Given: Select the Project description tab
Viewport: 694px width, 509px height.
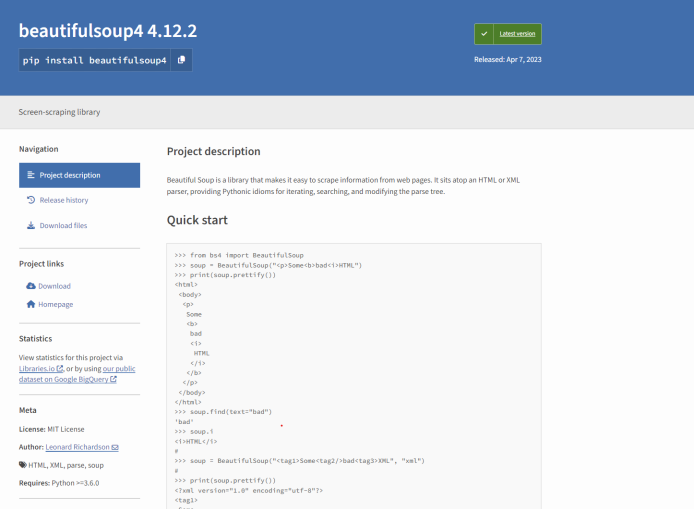Looking at the screenshot, I should [79, 175].
